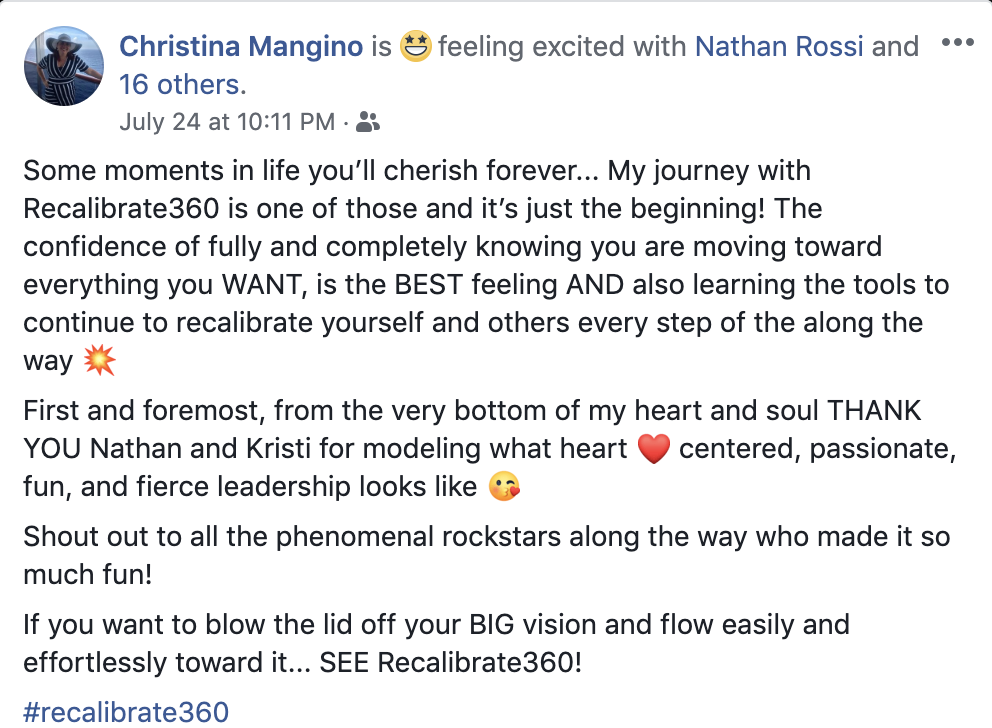Viewport: 992px width, 728px height.
Task: Click the red heart emoji
Action: 654,449
